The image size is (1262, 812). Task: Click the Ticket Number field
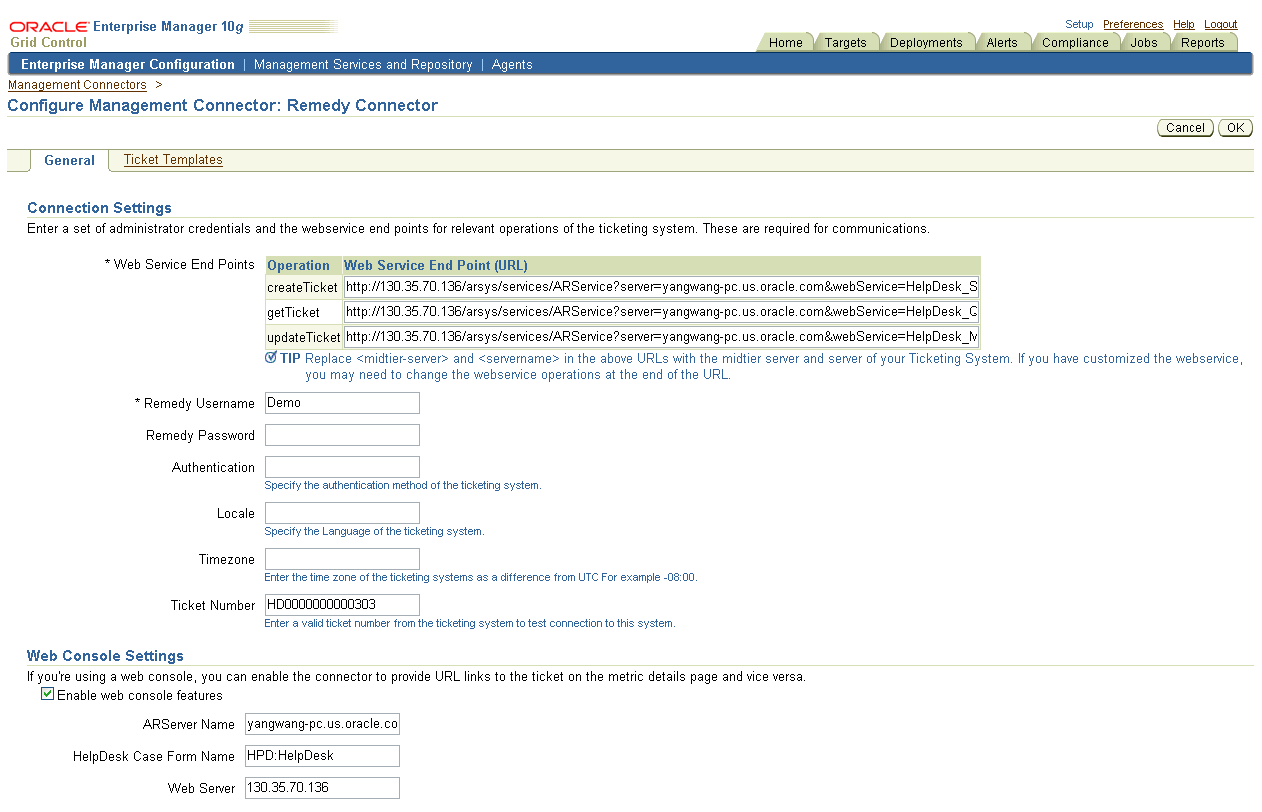tap(342, 605)
